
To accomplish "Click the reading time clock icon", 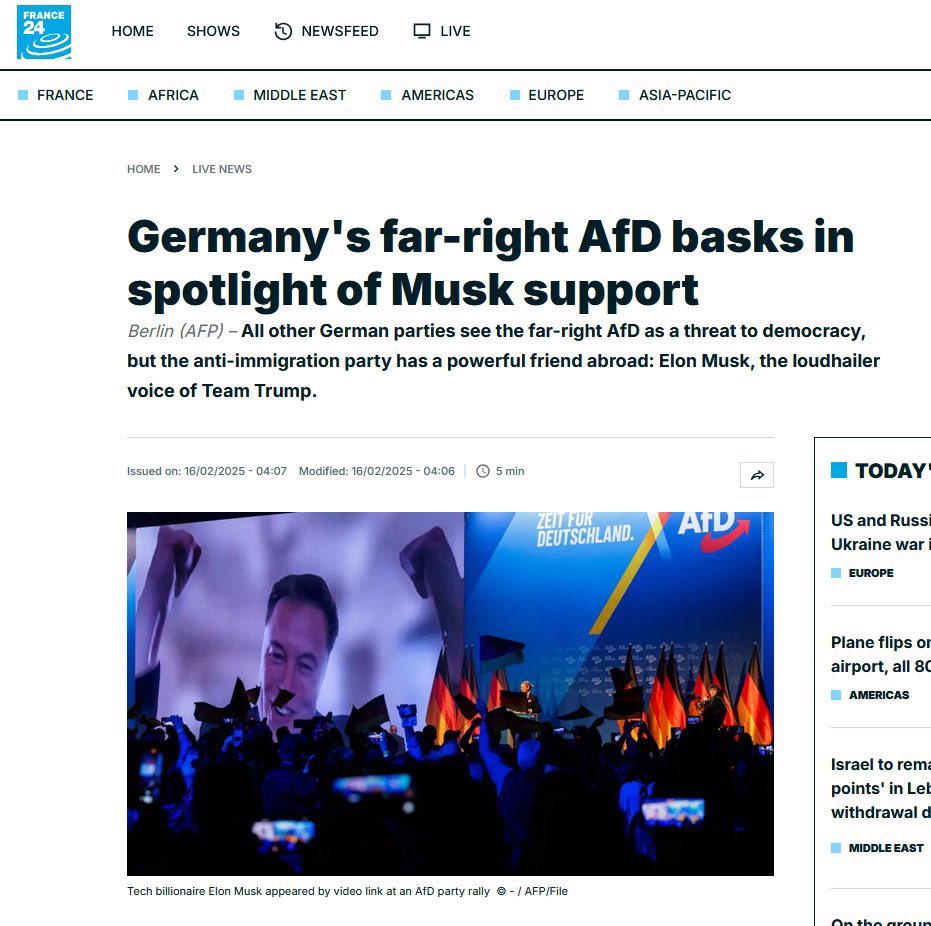I will (x=483, y=471).
